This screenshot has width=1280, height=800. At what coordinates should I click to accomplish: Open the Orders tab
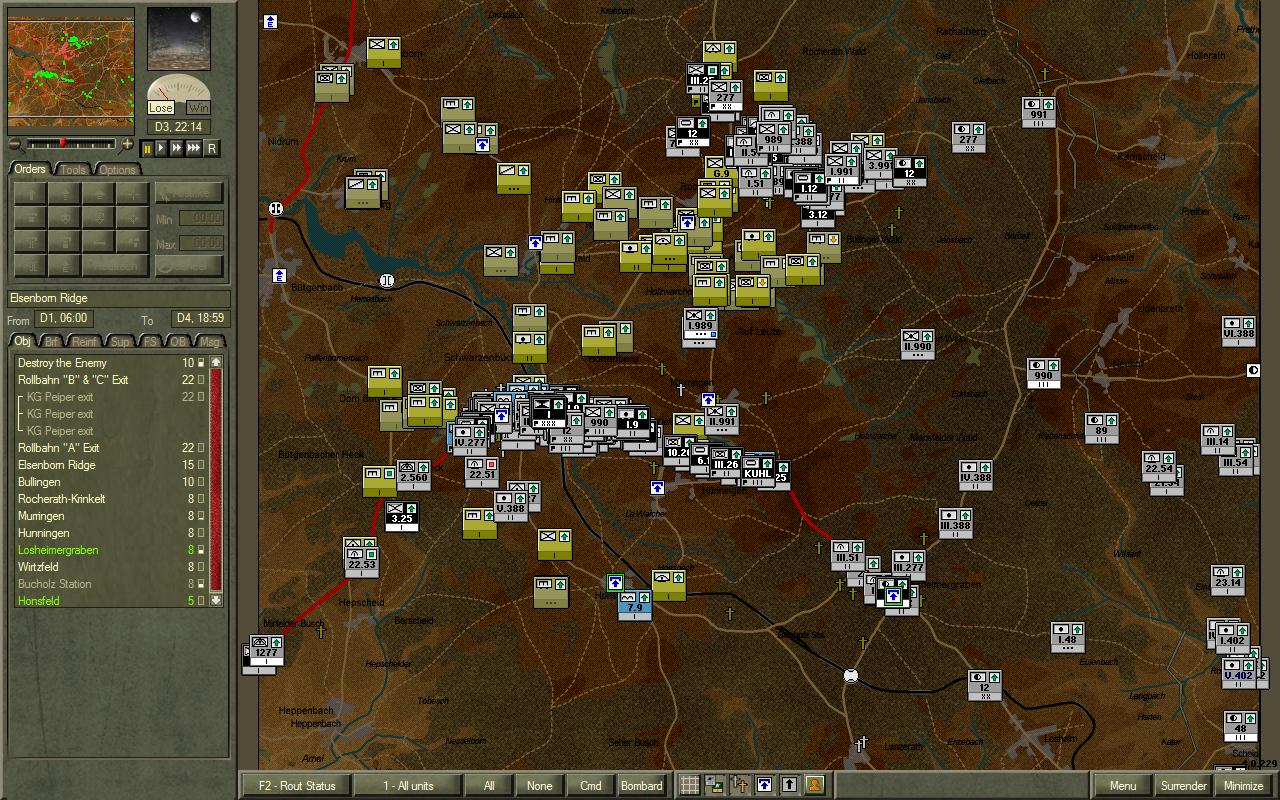(30, 169)
